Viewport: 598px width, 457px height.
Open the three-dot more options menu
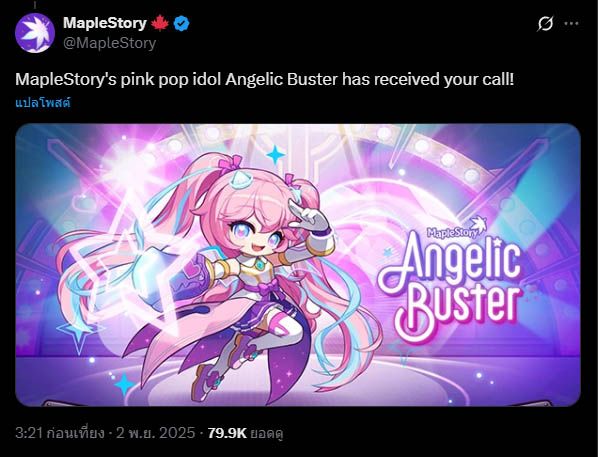(571, 24)
